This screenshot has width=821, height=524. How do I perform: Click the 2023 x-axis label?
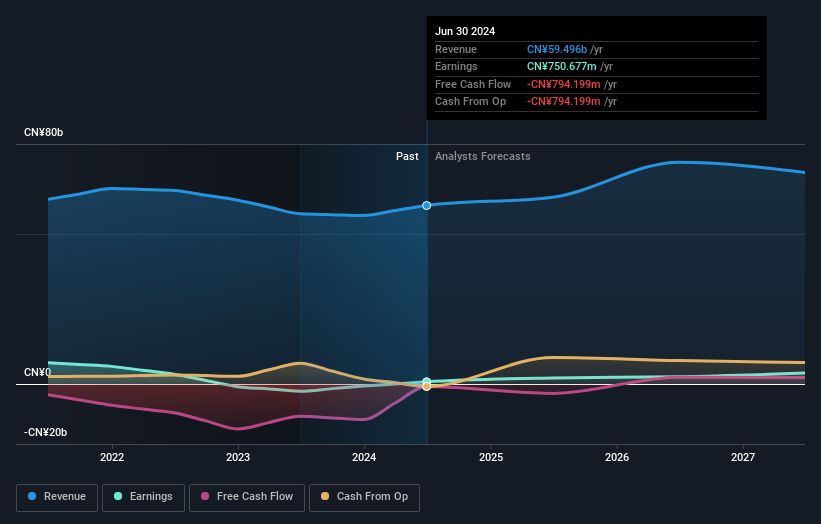[x=238, y=458]
